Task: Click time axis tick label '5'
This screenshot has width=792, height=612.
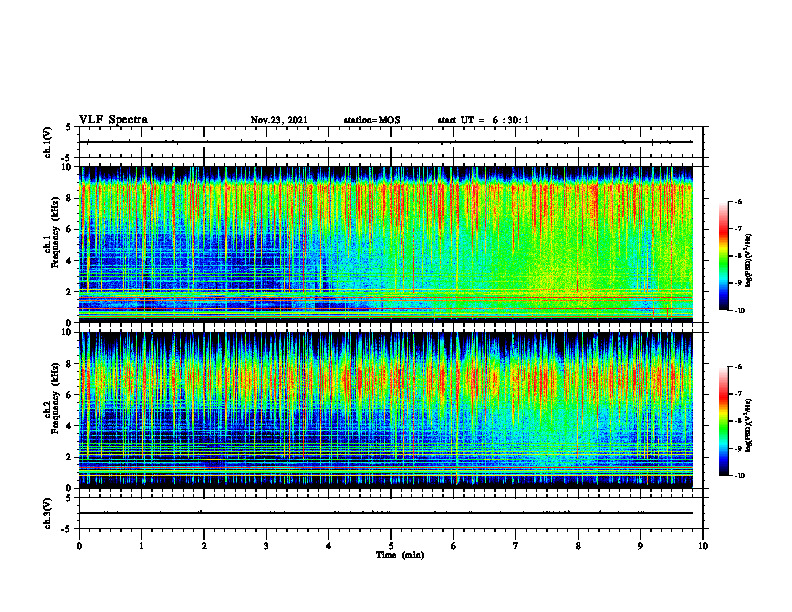Action: pyautogui.click(x=391, y=546)
